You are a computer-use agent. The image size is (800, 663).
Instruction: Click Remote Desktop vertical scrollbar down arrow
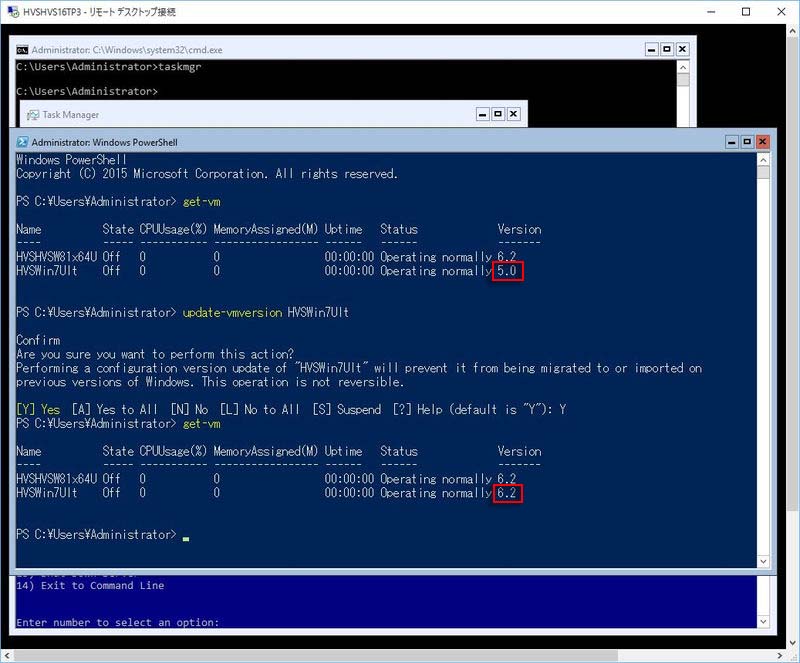pos(793,643)
